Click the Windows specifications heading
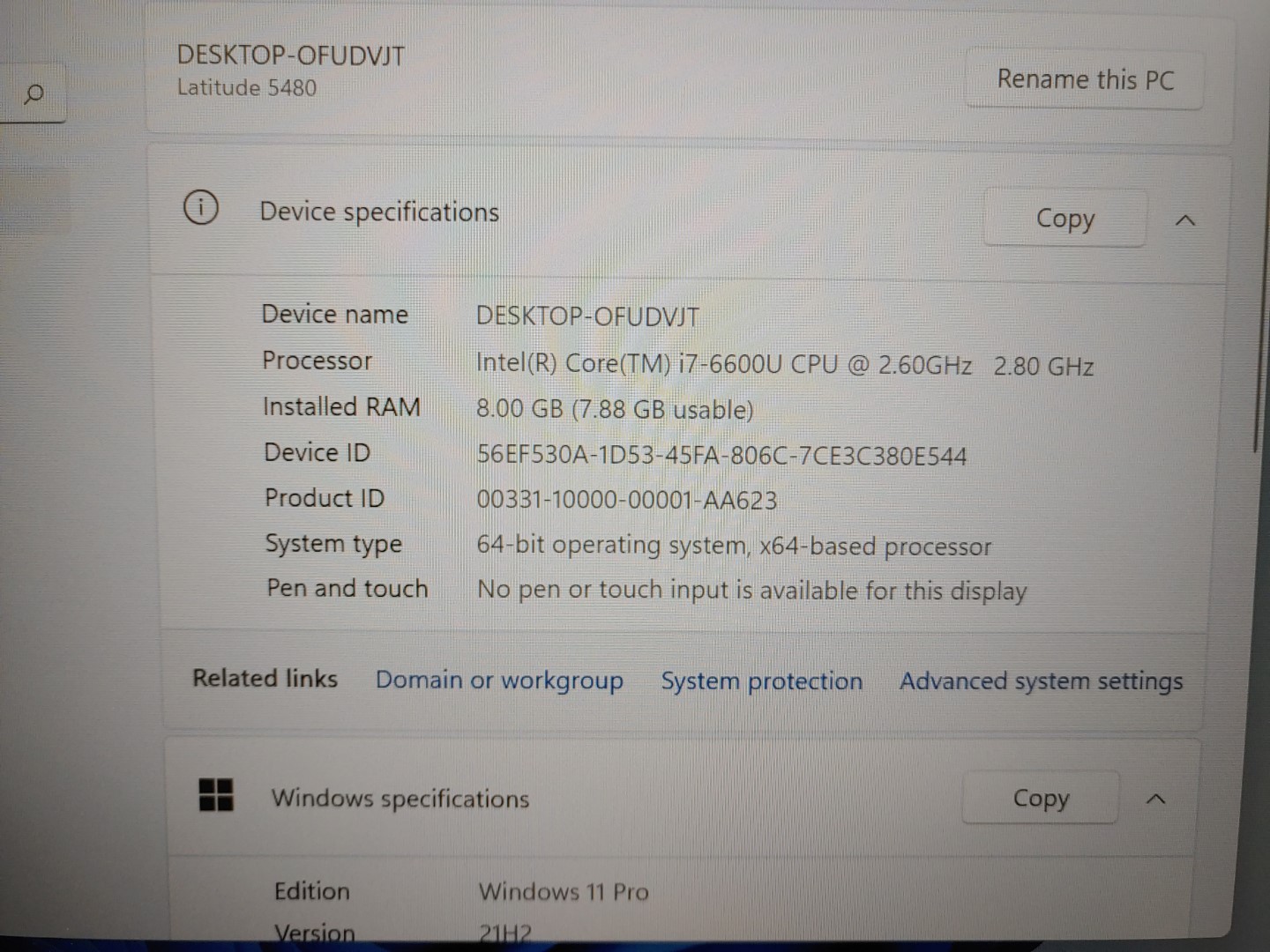This screenshot has width=1270, height=952. point(400,798)
